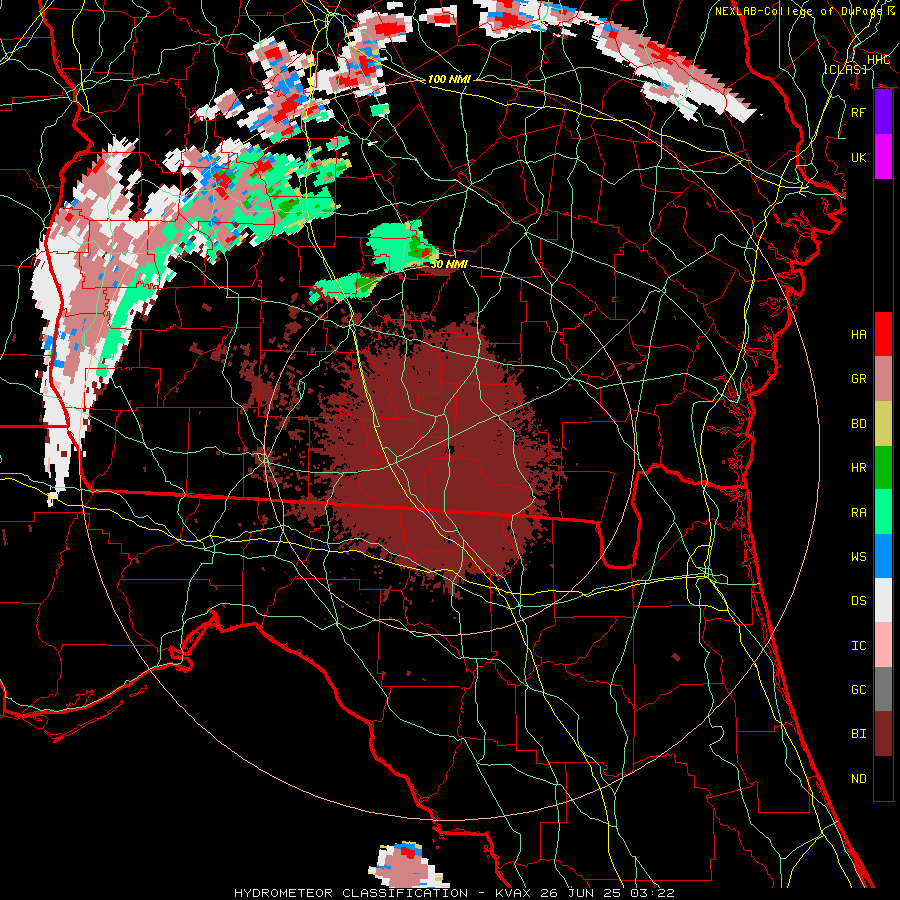Click the DS legend label
Image resolution: width=900 pixels, height=900 pixels.
click(x=859, y=600)
